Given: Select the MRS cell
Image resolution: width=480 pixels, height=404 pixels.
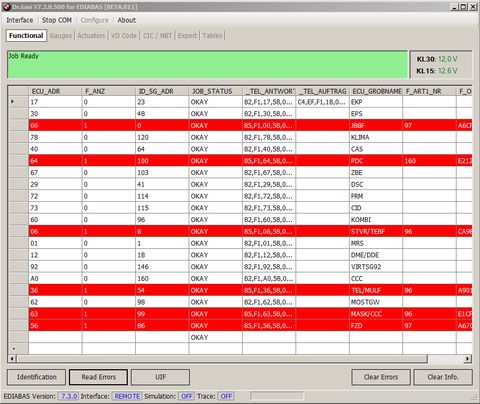Looking at the screenshot, I should coord(376,243).
